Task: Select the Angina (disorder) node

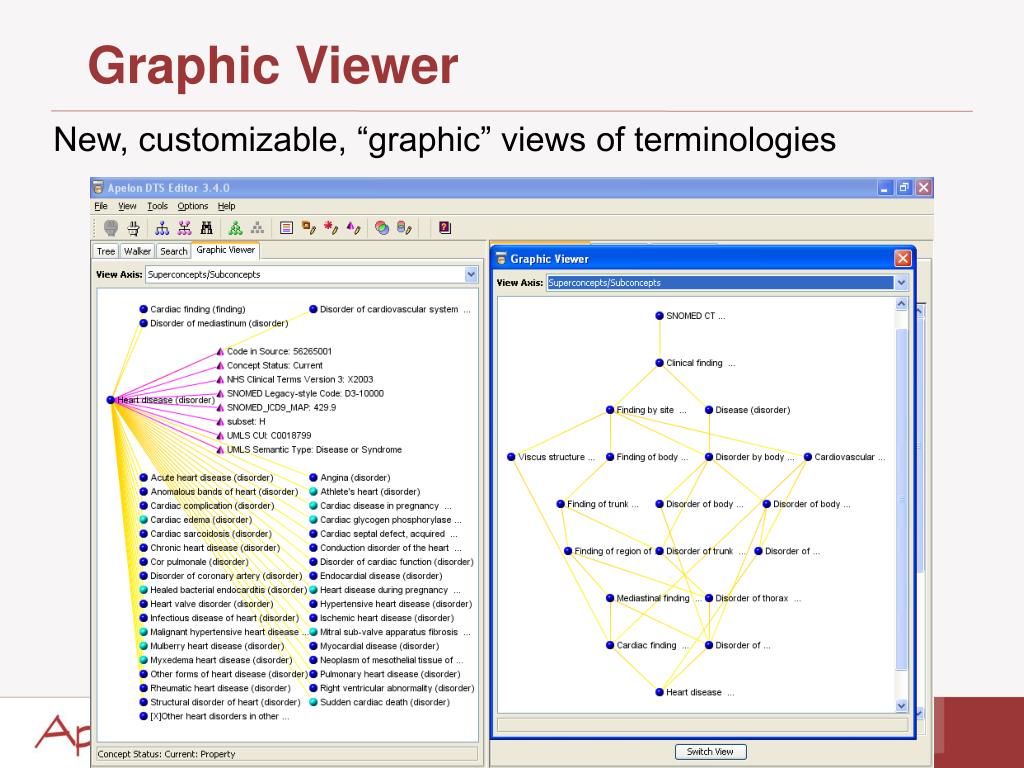Action: tap(349, 478)
